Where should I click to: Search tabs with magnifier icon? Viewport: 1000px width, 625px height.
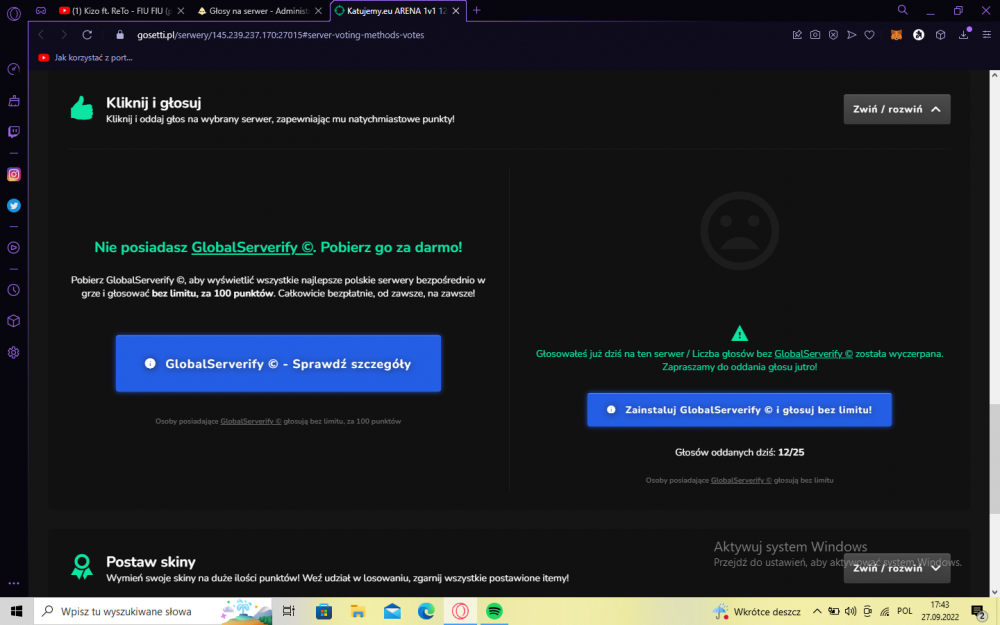(x=902, y=10)
